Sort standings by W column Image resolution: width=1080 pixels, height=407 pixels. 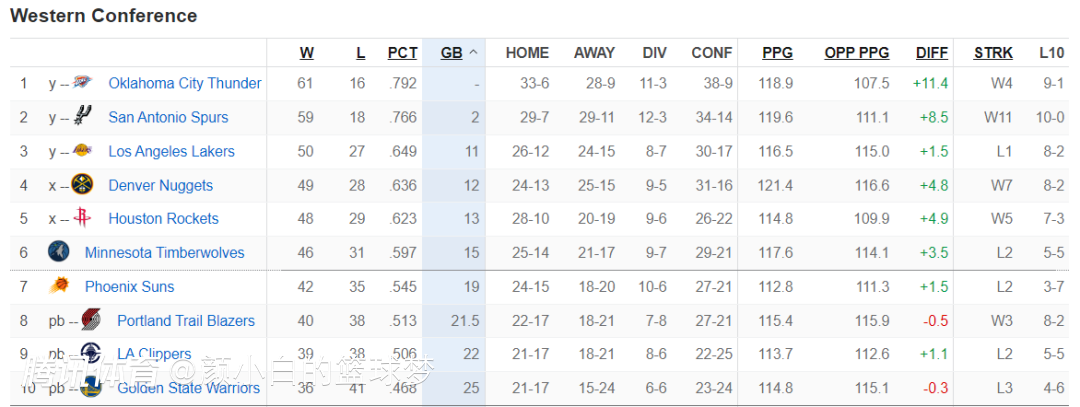coord(306,53)
